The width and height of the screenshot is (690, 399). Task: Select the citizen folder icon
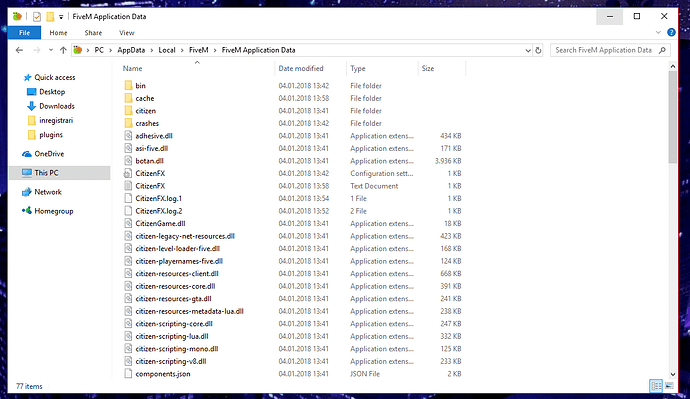point(128,110)
